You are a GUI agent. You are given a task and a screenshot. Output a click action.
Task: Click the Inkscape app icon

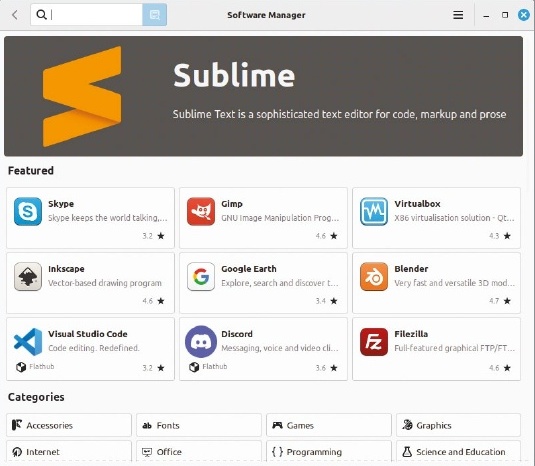coord(28,276)
